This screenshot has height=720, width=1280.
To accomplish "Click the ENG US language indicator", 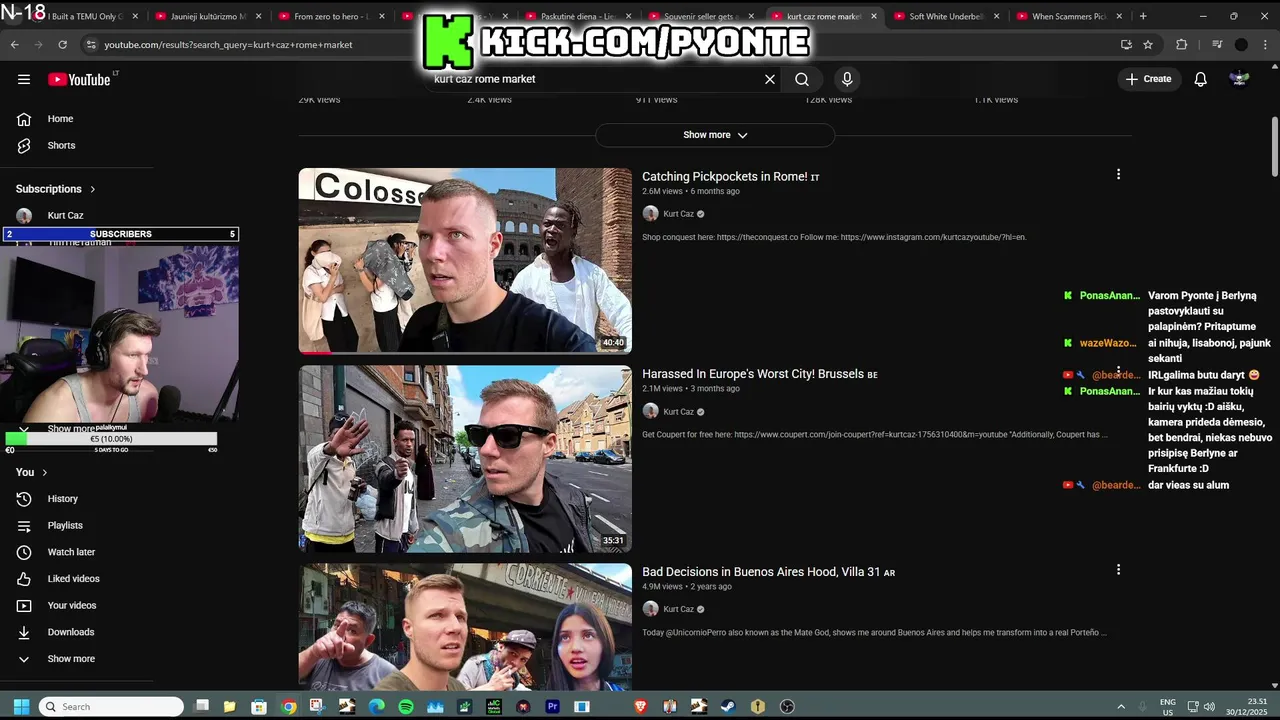I will pyautogui.click(x=1167, y=707).
